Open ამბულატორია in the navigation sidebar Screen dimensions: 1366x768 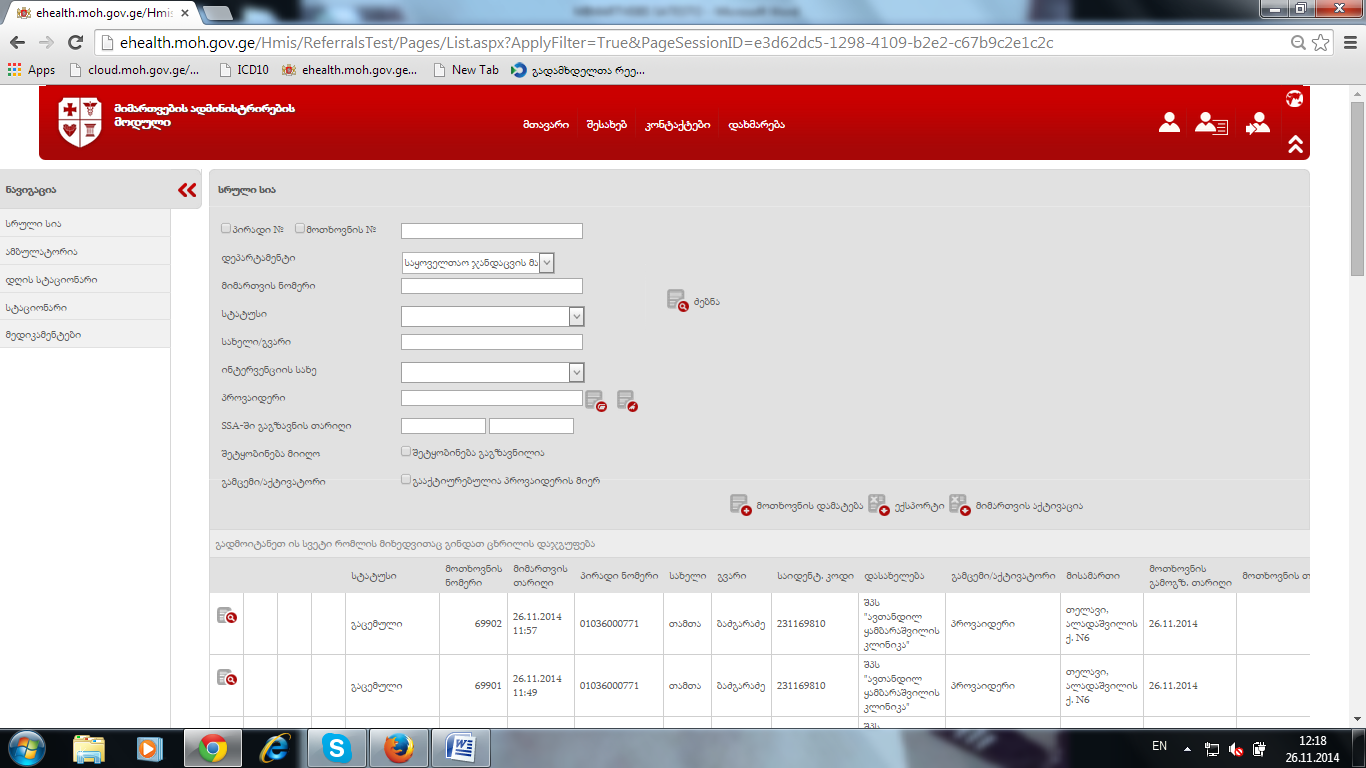[x=42, y=252]
